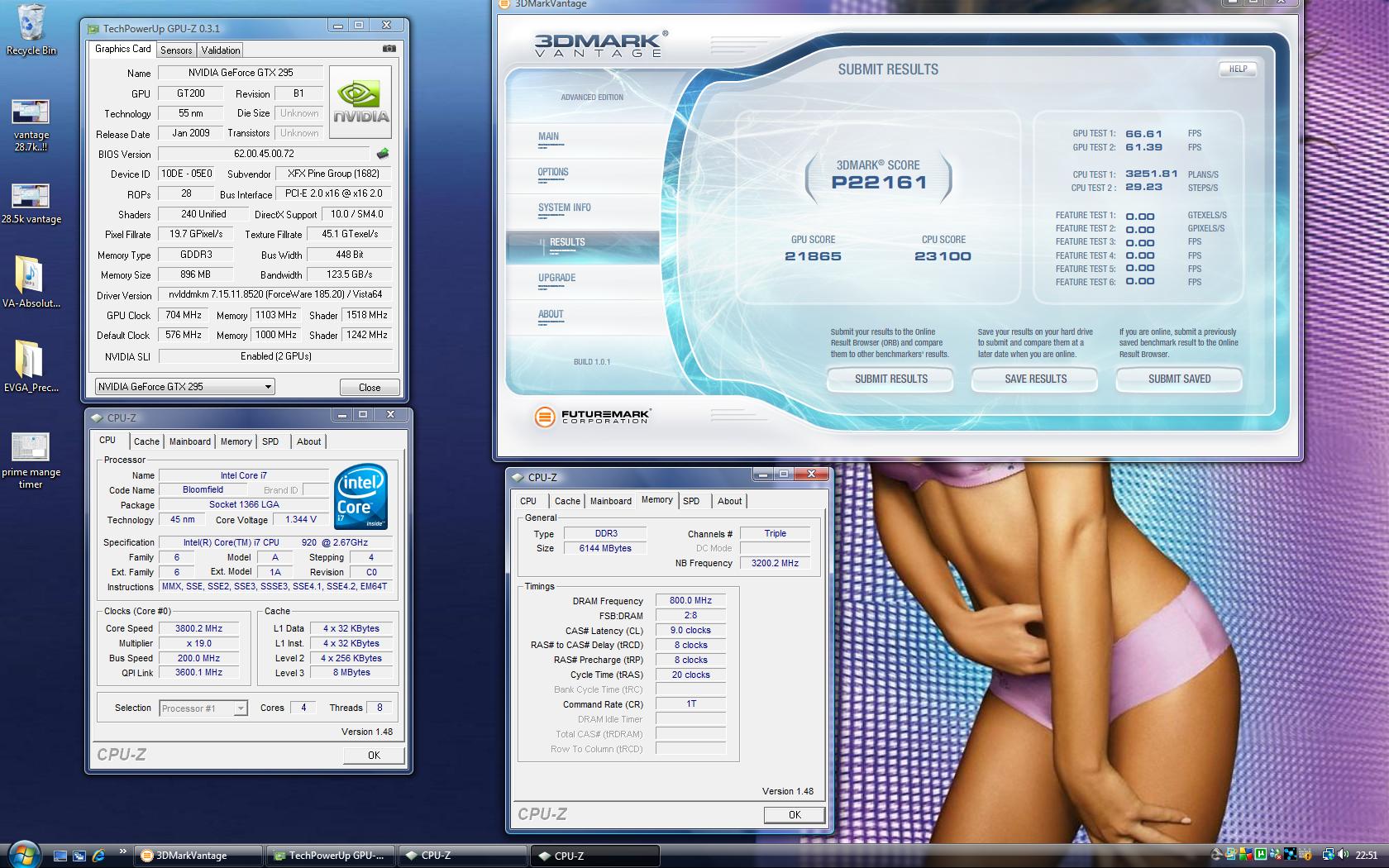Expand the quick launch chevron
The image size is (1389, 868).
(123, 851)
